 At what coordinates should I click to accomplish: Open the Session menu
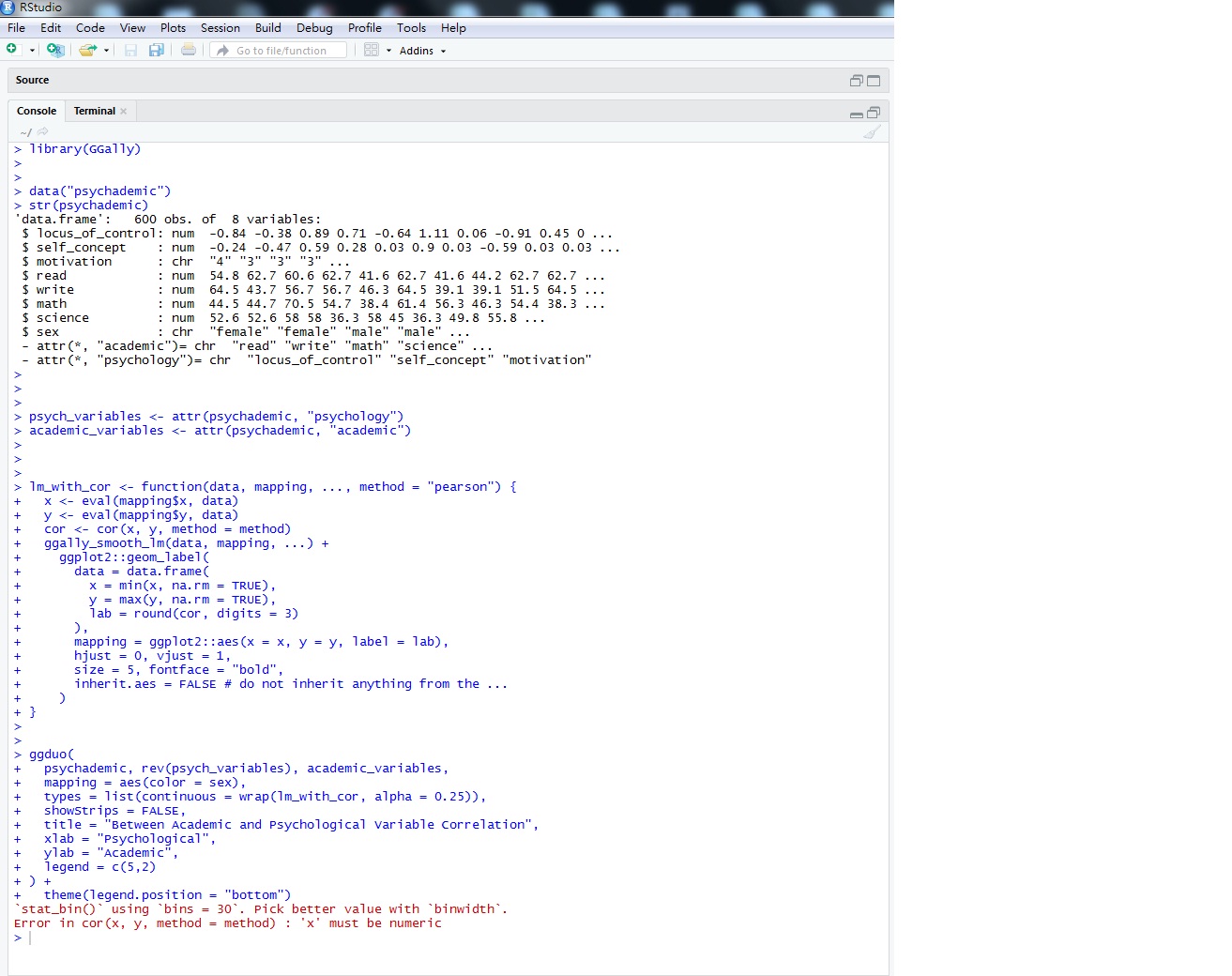pyautogui.click(x=220, y=27)
